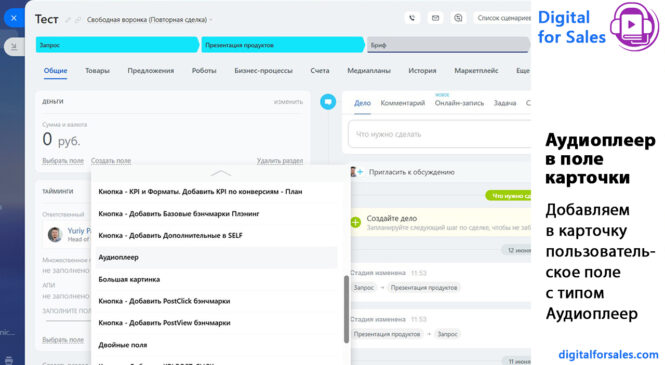
Task: Click Выбрать поле in Тайминги section
Action: pos(63,340)
